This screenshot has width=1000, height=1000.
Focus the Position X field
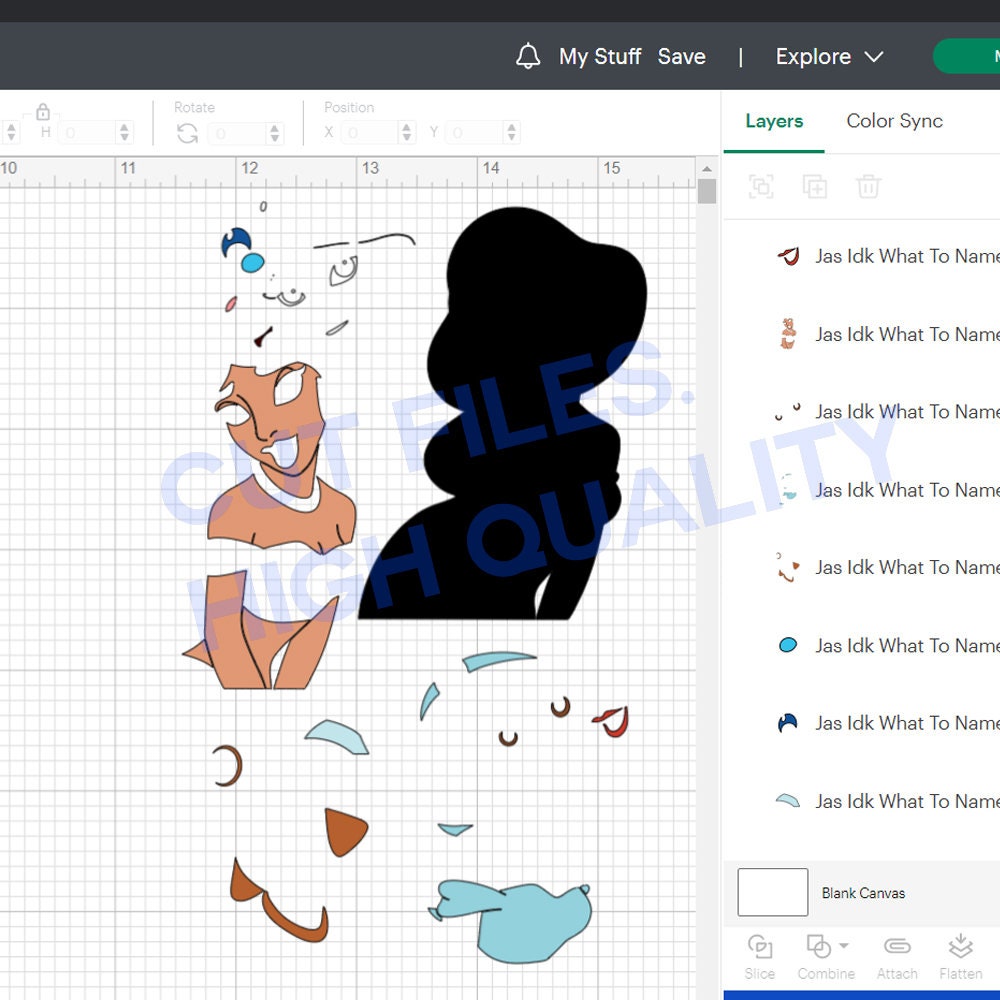coord(370,133)
